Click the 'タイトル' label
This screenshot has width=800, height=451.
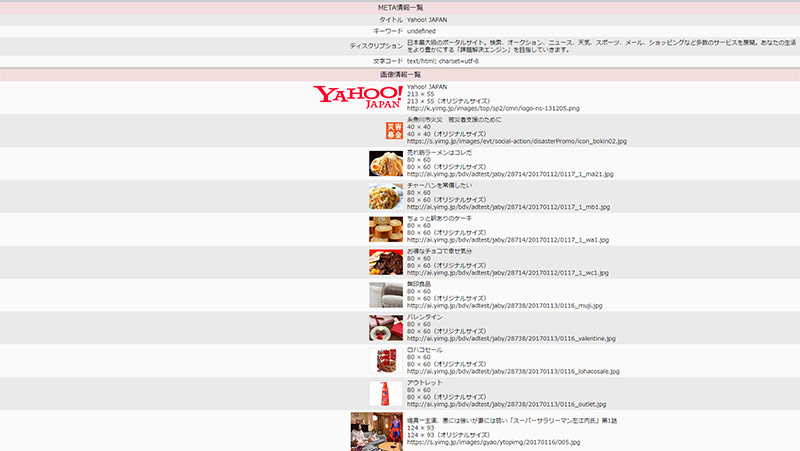391,20
